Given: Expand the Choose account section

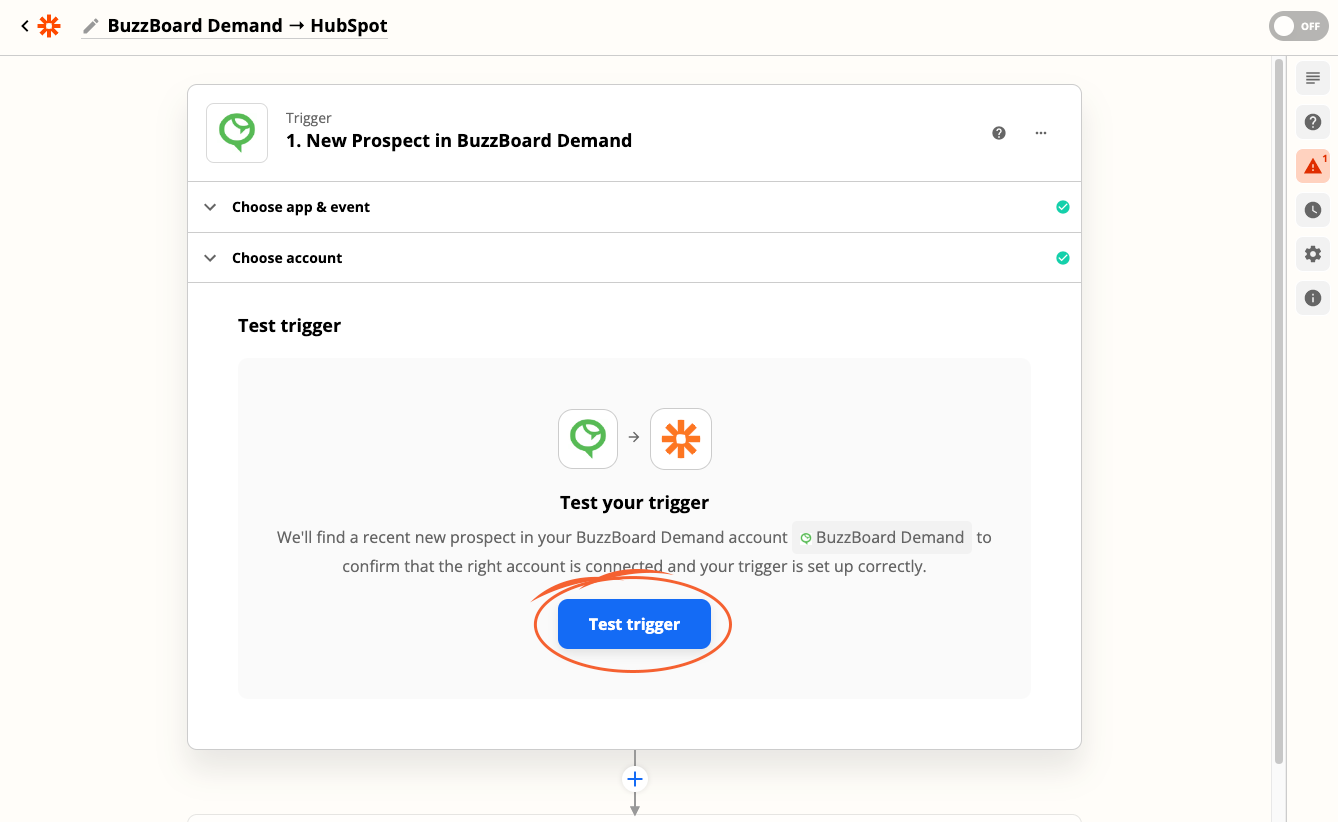Looking at the screenshot, I should click(x=634, y=258).
